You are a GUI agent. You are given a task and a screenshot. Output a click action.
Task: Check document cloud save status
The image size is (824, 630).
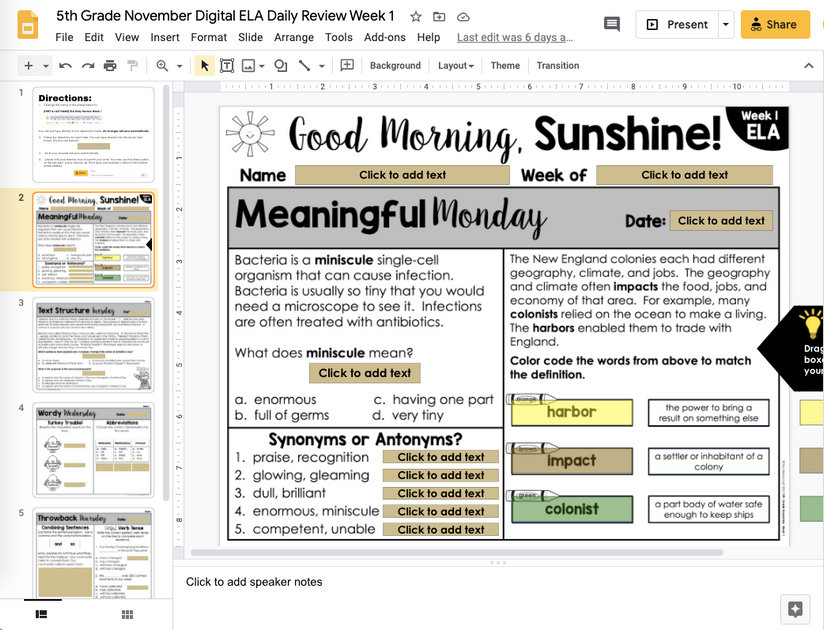[x=462, y=16]
